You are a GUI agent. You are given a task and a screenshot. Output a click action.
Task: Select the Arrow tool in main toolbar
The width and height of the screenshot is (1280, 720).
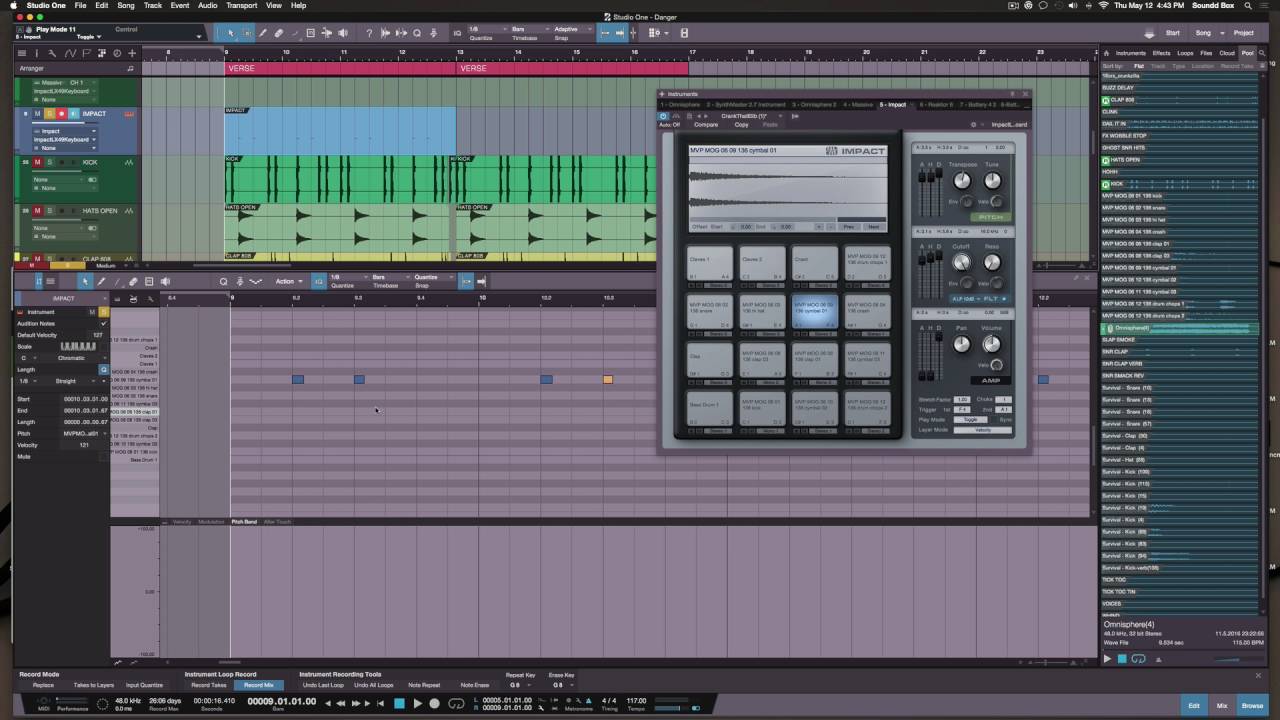click(x=231, y=33)
